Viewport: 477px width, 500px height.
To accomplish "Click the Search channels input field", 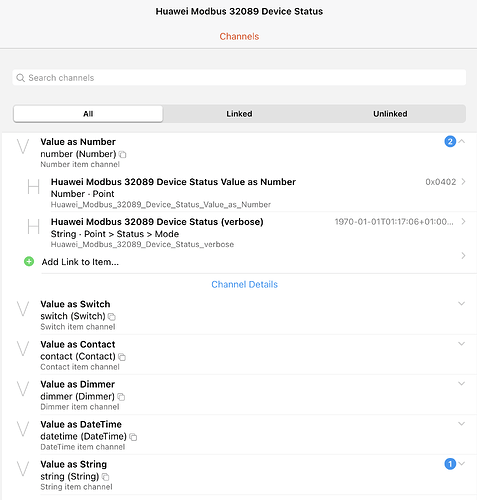I will [x=239, y=78].
